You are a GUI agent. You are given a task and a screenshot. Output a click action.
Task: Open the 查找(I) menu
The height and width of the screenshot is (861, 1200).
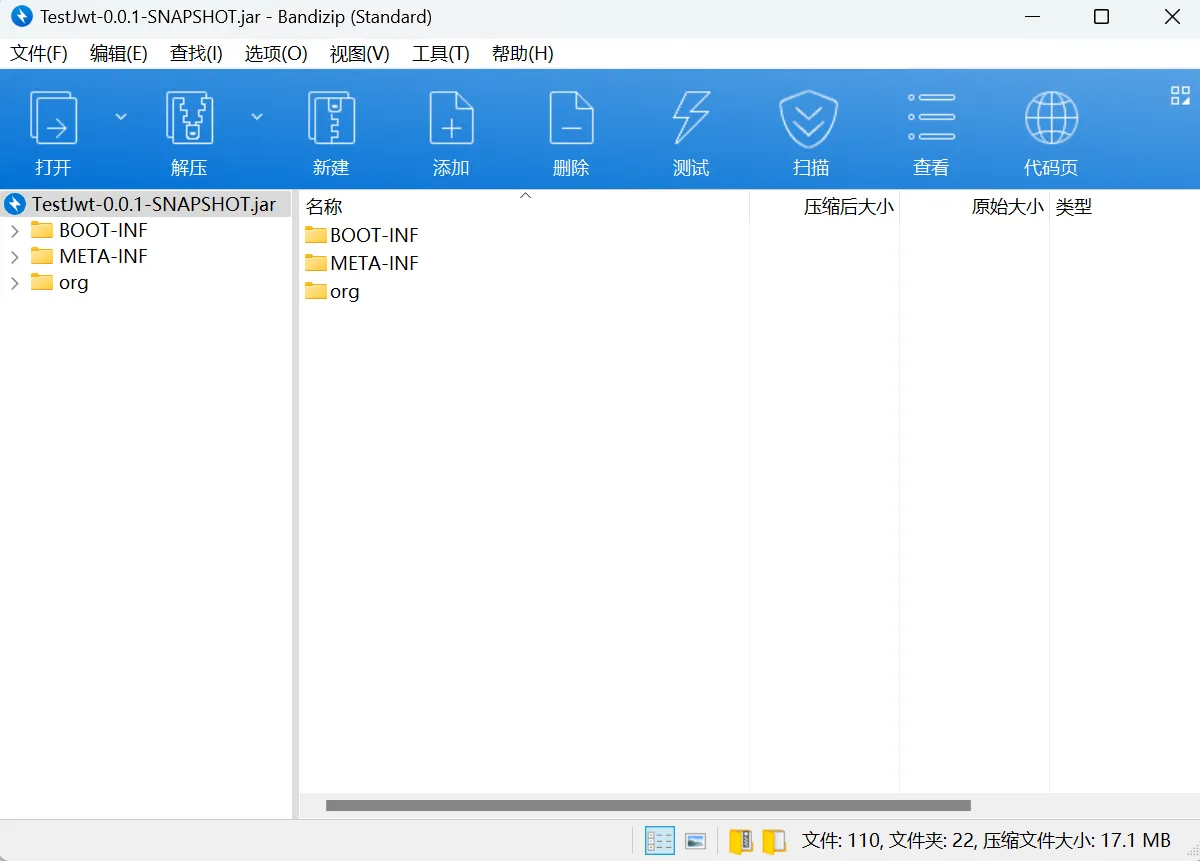pyautogui.click(x=196, y=54)
